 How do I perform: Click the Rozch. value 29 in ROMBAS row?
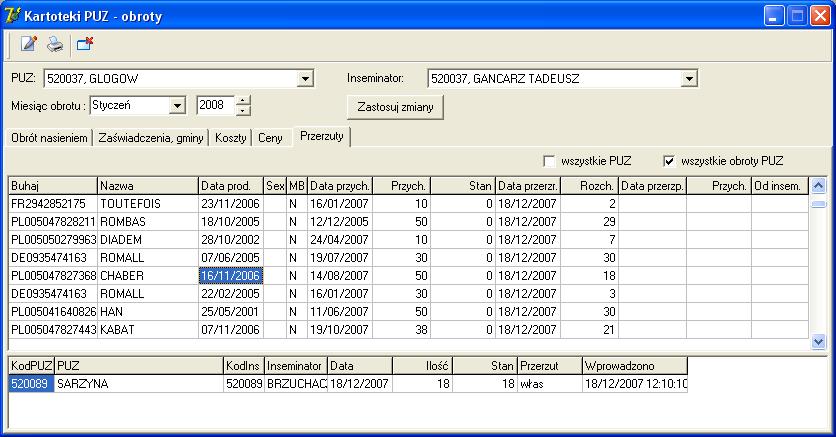point(589,222)
